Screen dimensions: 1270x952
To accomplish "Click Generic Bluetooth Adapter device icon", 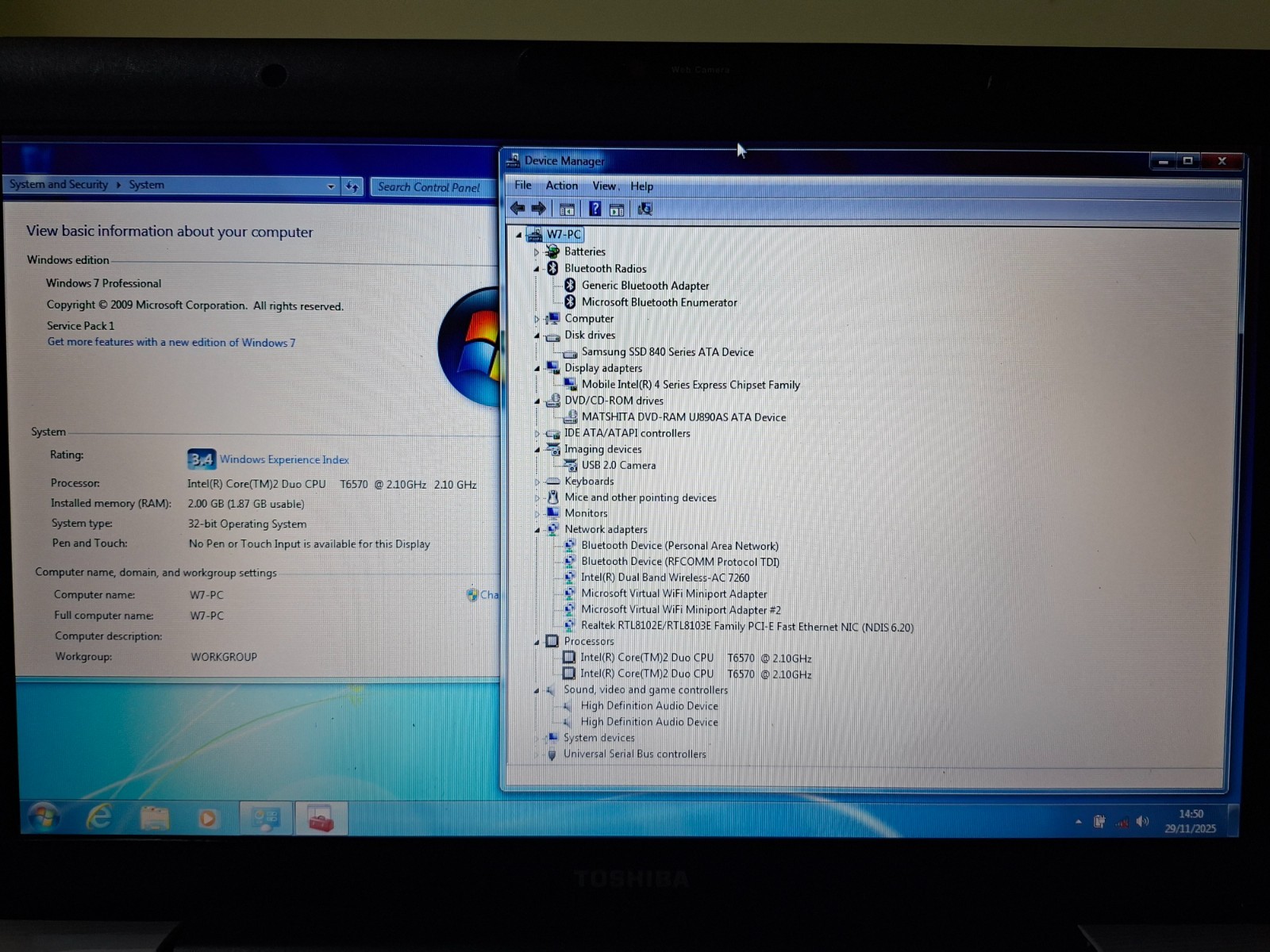I will 570,285.
